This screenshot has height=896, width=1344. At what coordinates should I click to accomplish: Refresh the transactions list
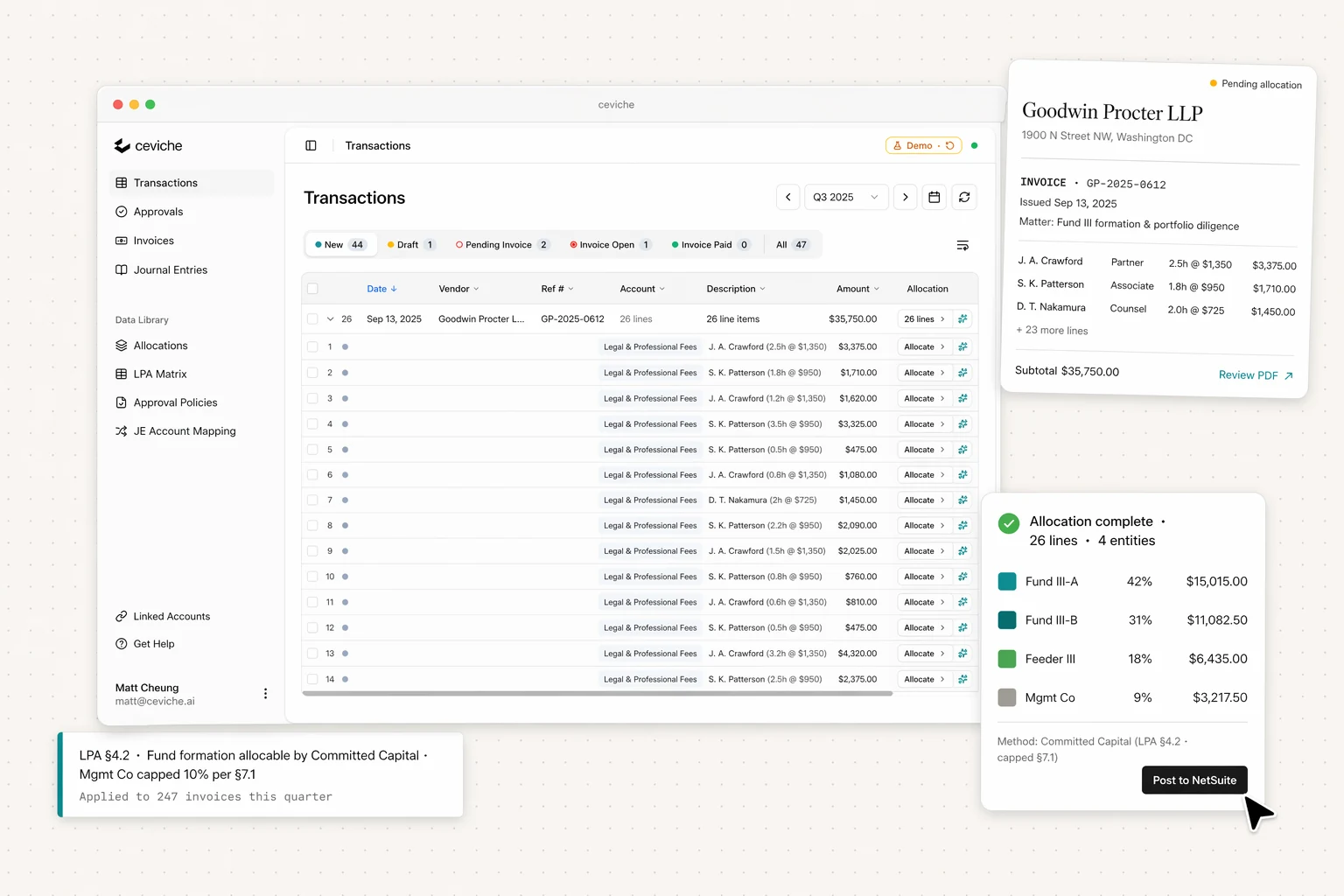[964, 197]
